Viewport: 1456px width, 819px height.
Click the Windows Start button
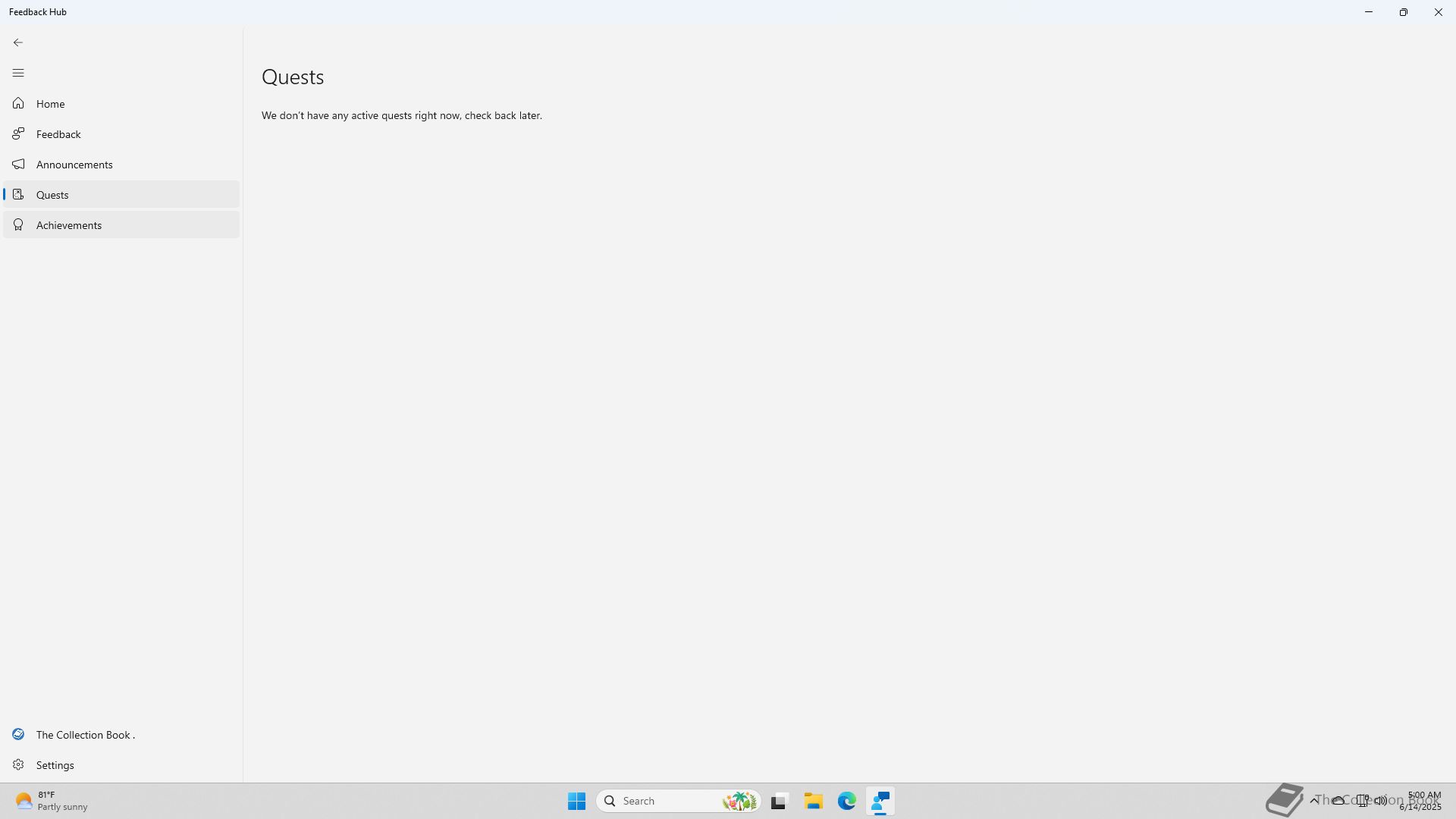coord(576,801)
